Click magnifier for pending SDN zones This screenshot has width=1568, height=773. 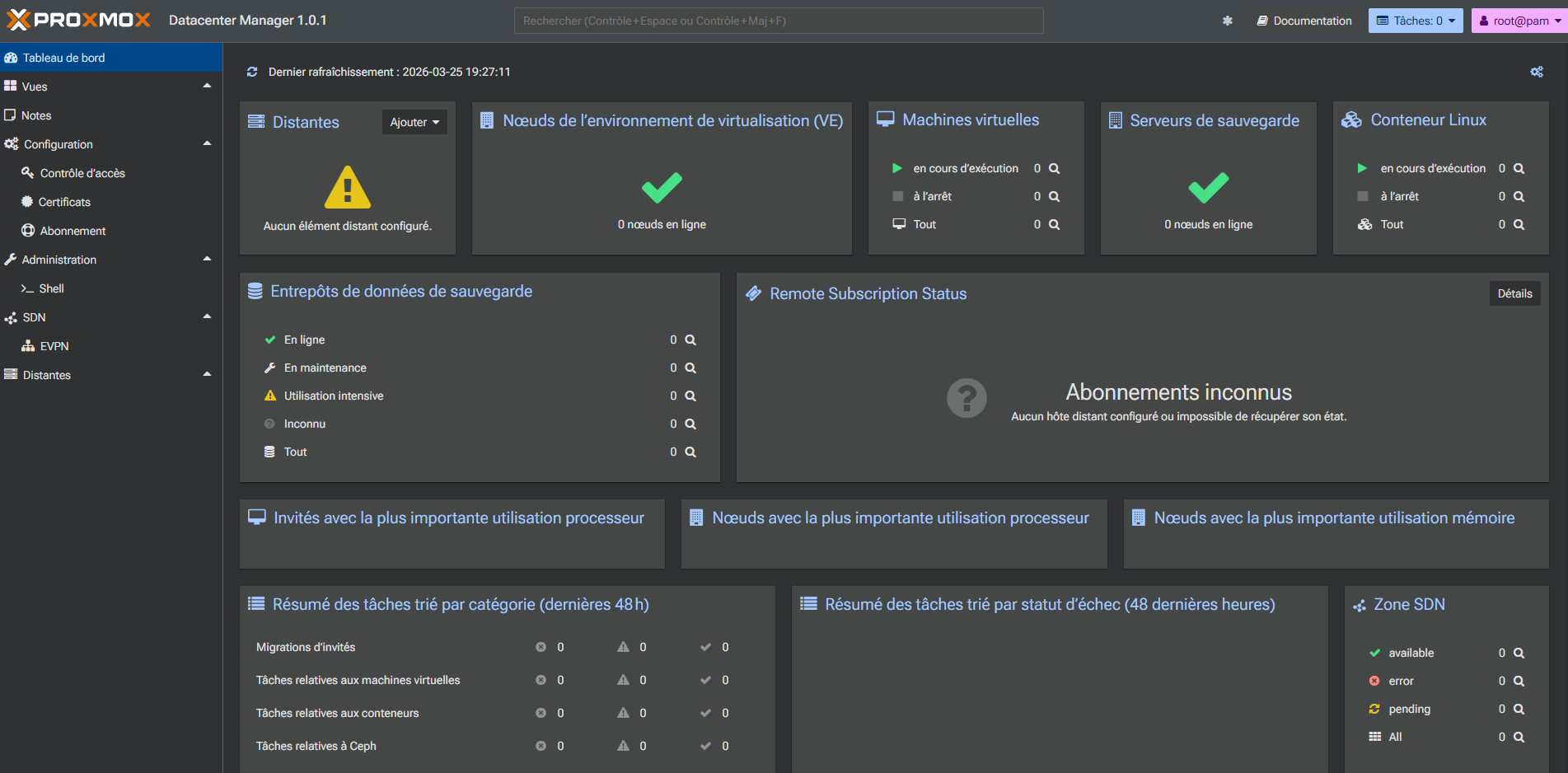pos(1519,709)
